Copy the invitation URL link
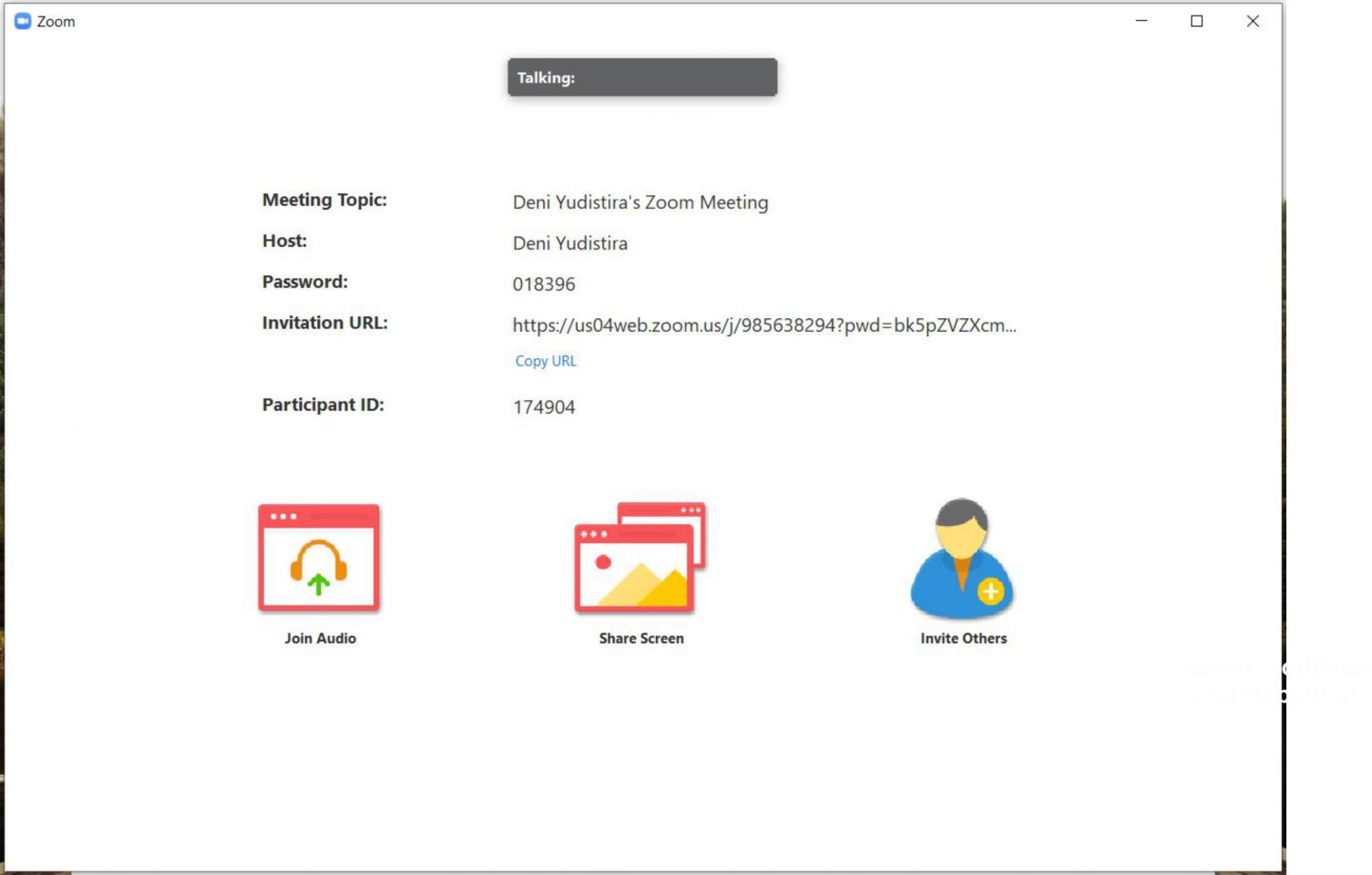This screenshot has height=875, width=1372. pyautogui.click(x=546, y=361)
